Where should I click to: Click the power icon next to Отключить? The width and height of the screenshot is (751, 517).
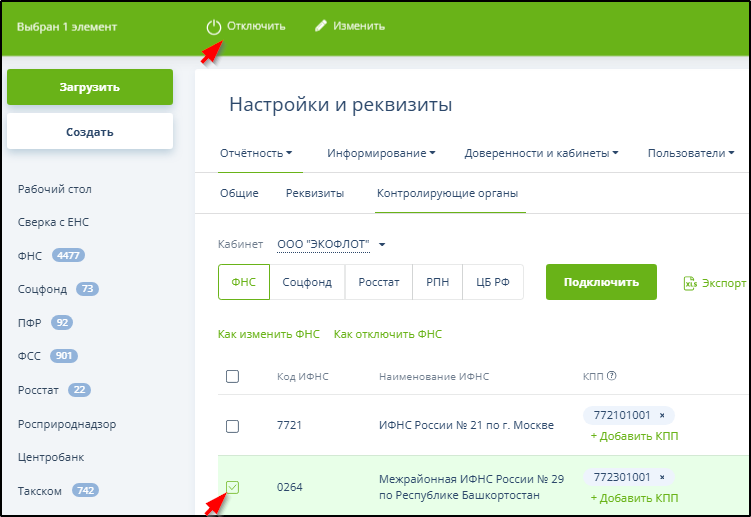(213, 27)
